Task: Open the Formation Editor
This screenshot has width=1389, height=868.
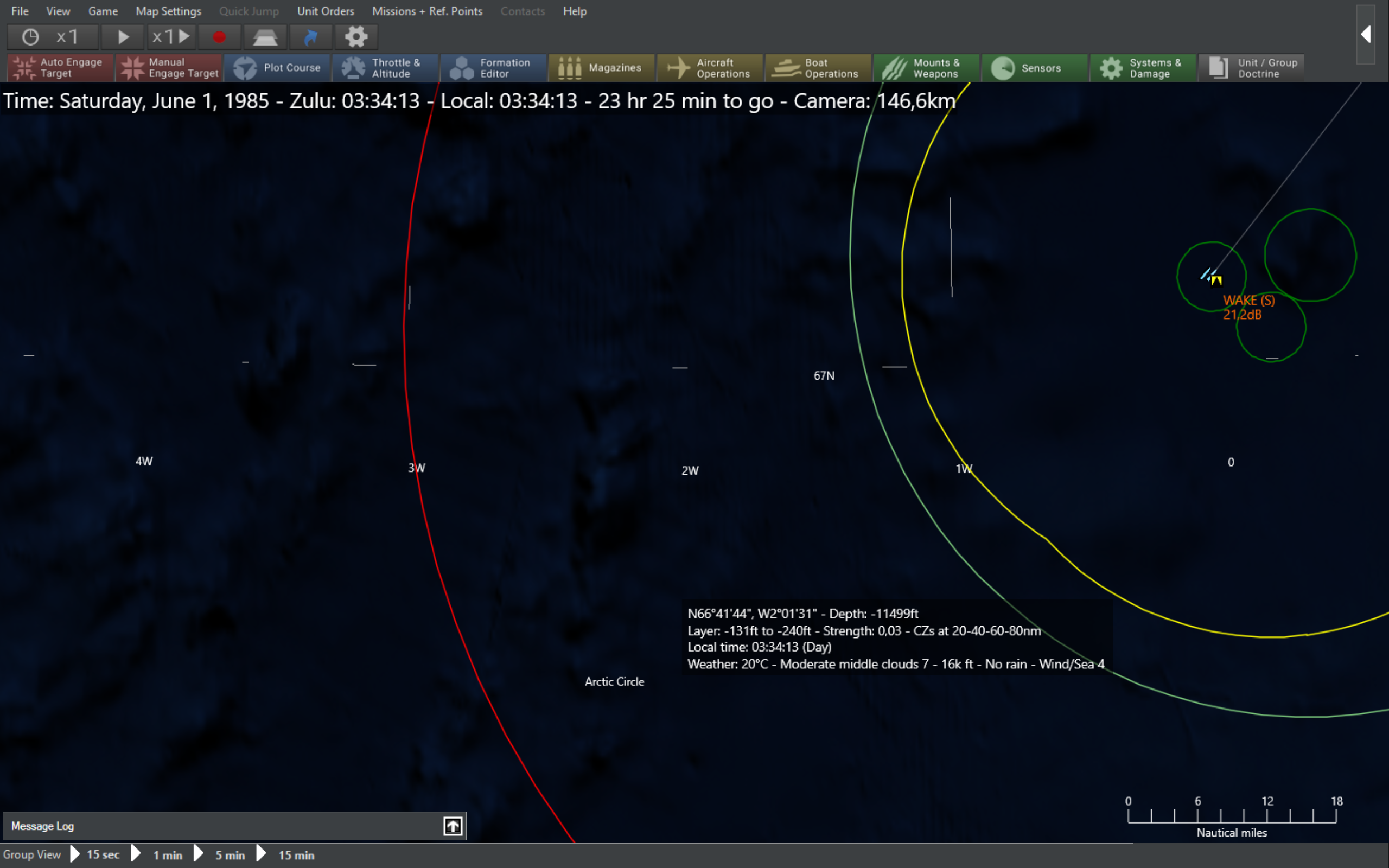Action: pyautogui.click(x=494, y=68)
